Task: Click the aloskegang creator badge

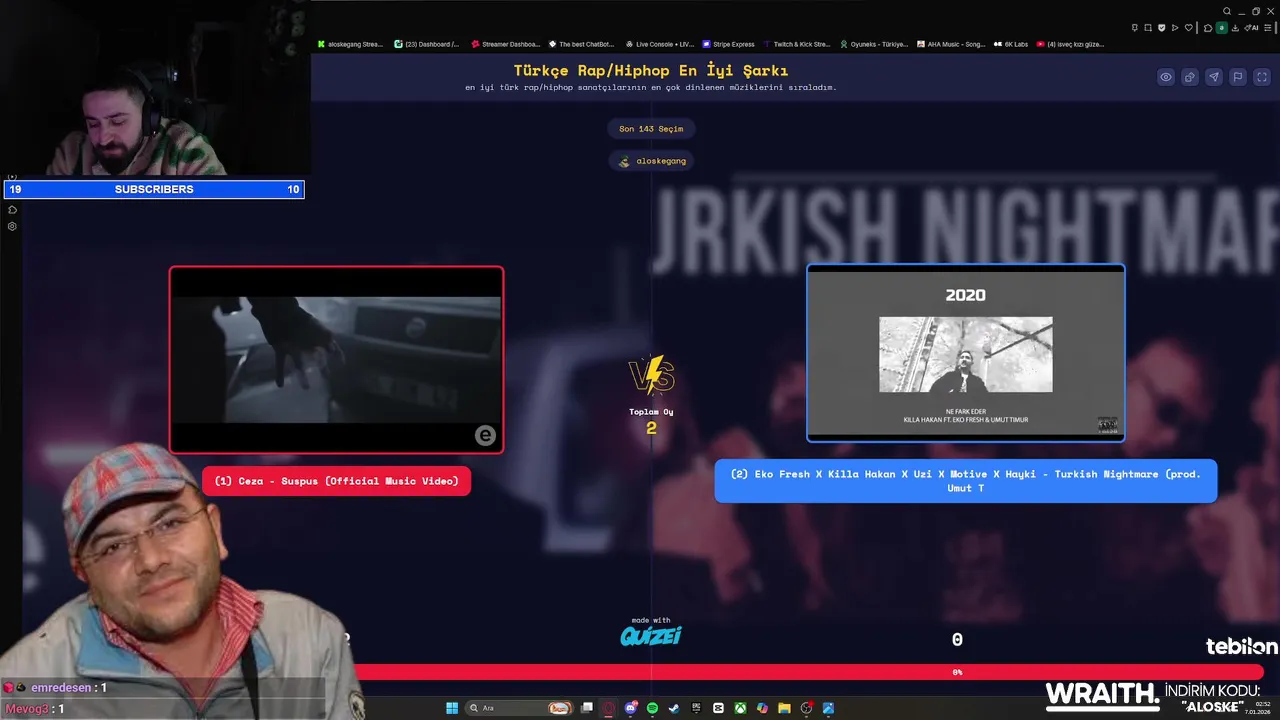Action: pyautogui.click(x=651, y=161)
